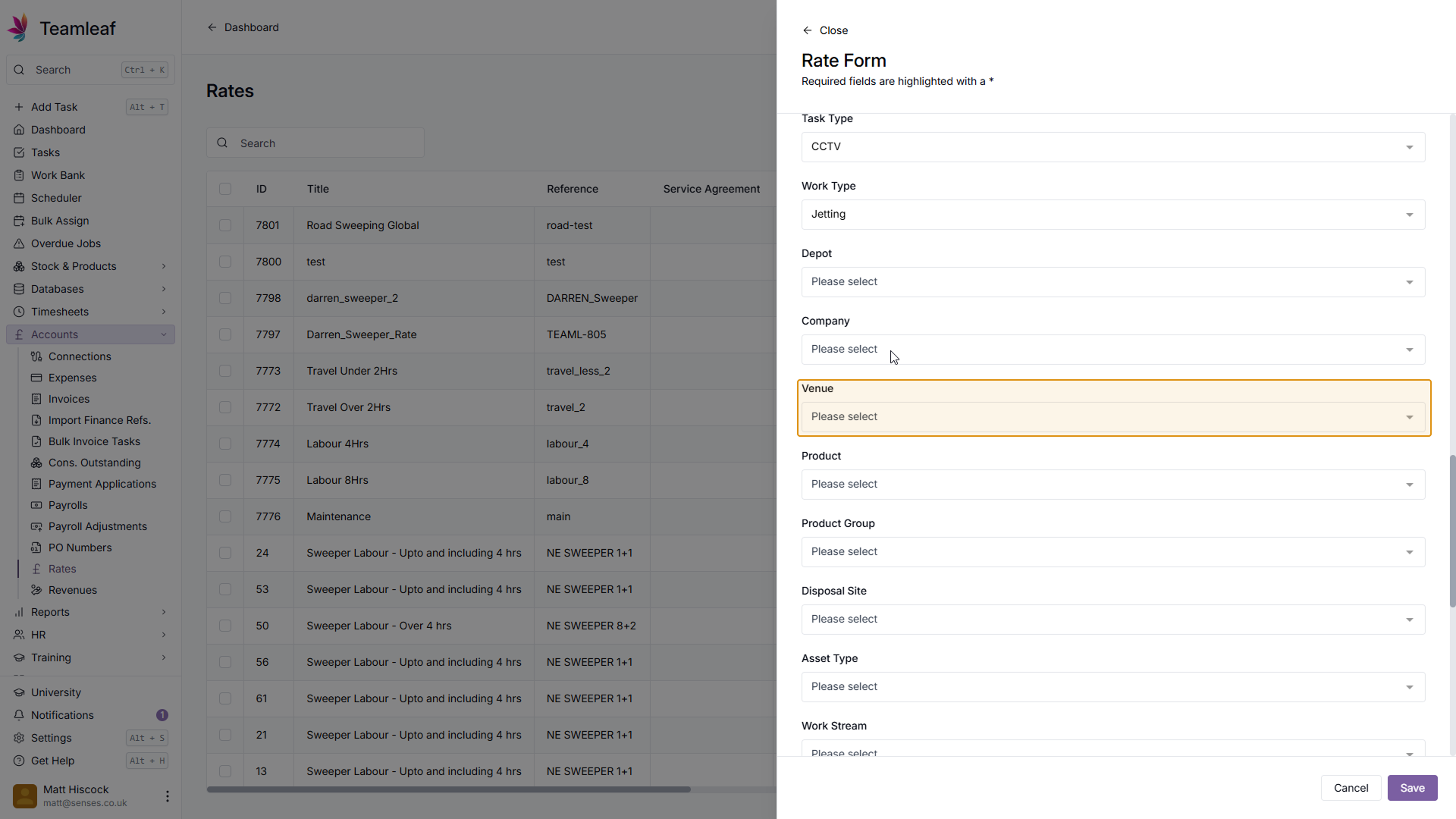Go to Expenses under Accounts
The width and height of the screenshot is (1456, 819).
(x=73, y=378)
